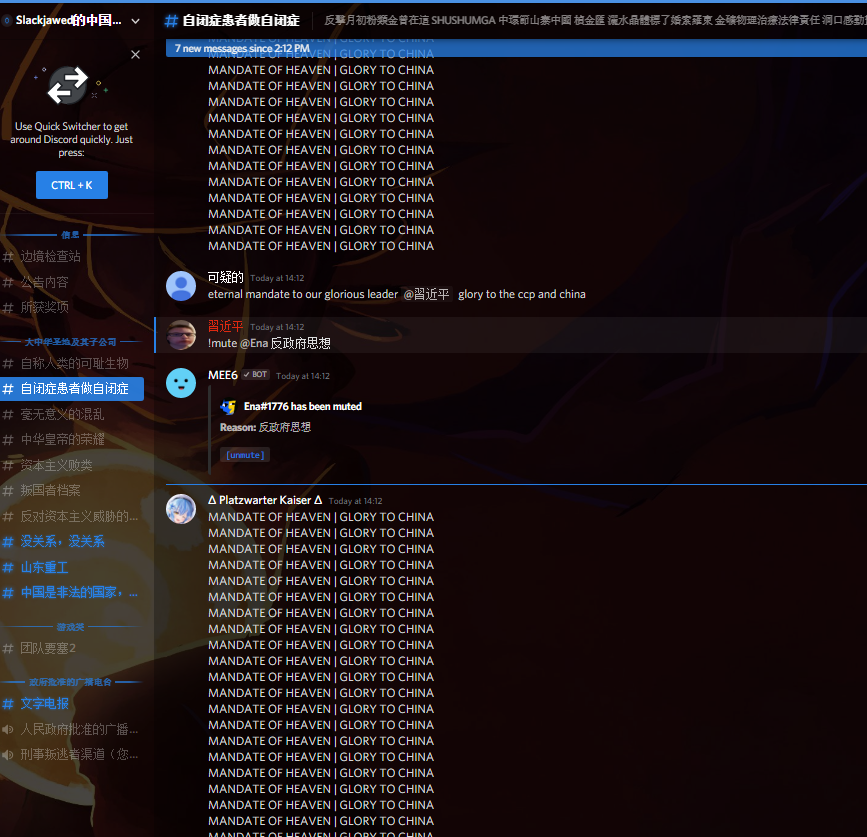Click the channel topic text in header
The height and width of the screenshot is (837, 867).
[596, 20]
